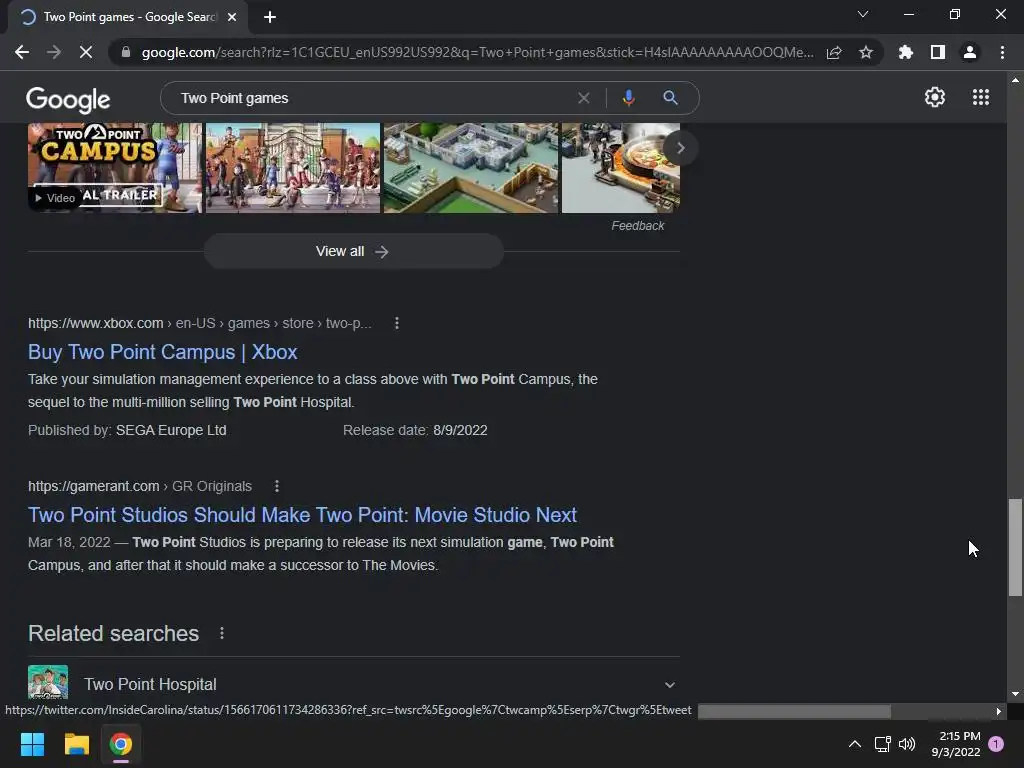Open Buy Two Point Campus | Xbox link

click(163, 352)
